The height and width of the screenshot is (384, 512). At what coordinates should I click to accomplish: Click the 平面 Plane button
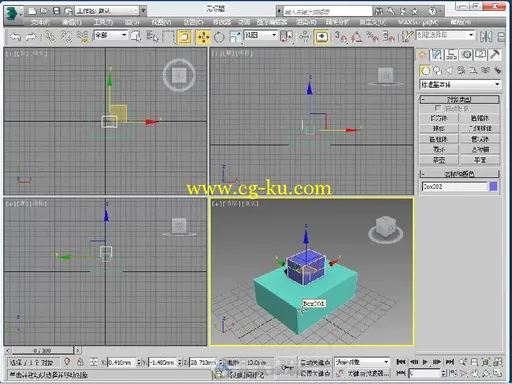[480, 160]
